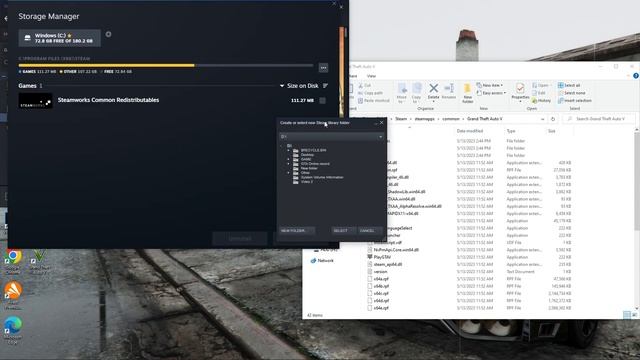Click Cut in Explorer ribbon

[x=364, y=85]
